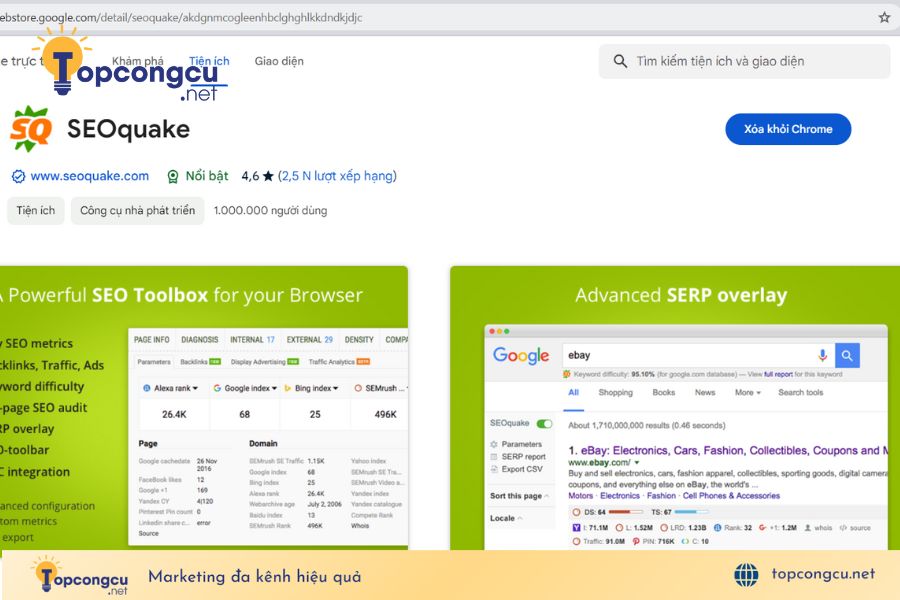This screenshot has height=600, width=900.
Task: Focus the Tìm kiếm tiện ích search field
Action: tap(744, 61)
